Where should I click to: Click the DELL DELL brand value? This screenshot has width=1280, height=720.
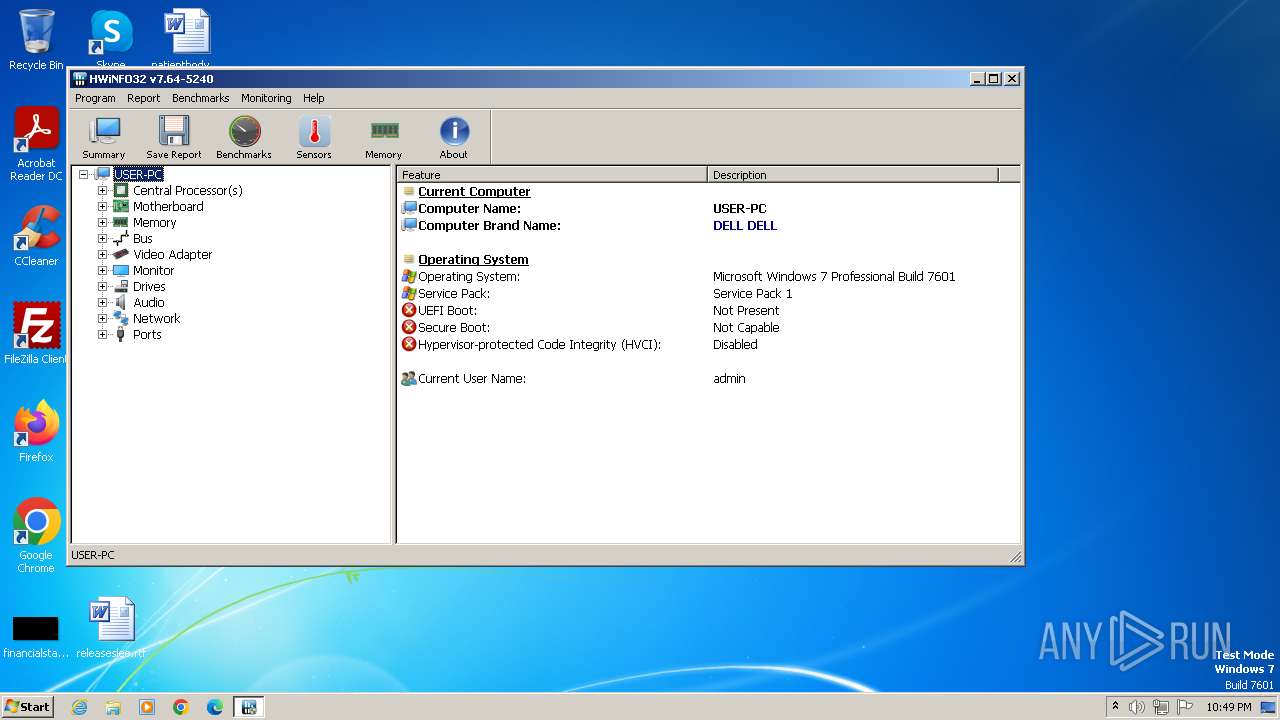point(745,225)
